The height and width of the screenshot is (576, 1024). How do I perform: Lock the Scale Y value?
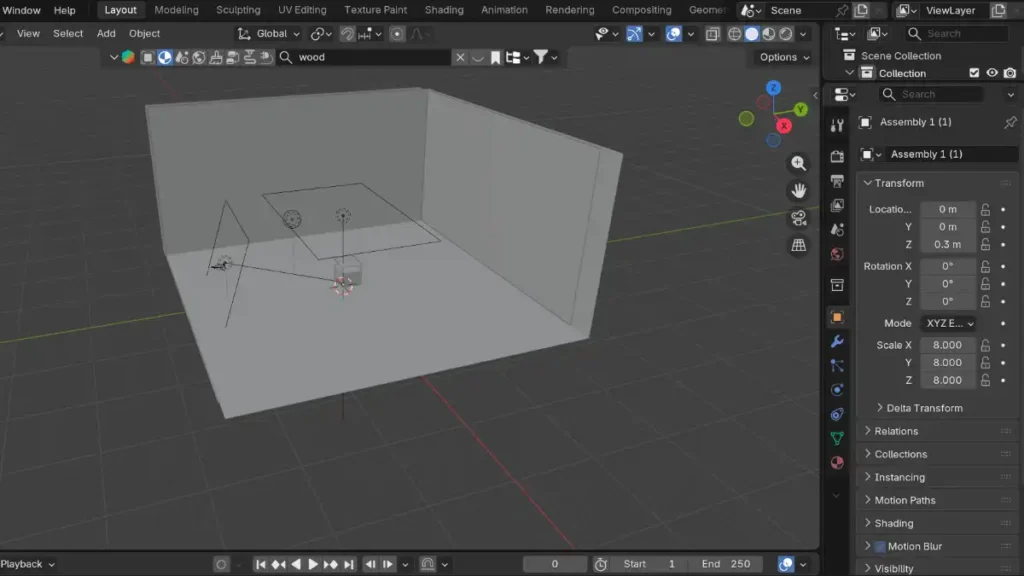pos(985,362)
